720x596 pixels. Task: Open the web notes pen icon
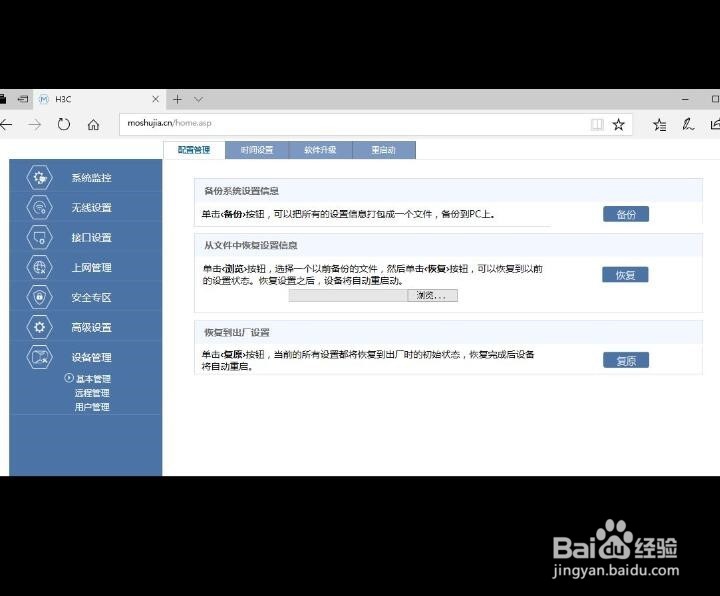(688, 124)
